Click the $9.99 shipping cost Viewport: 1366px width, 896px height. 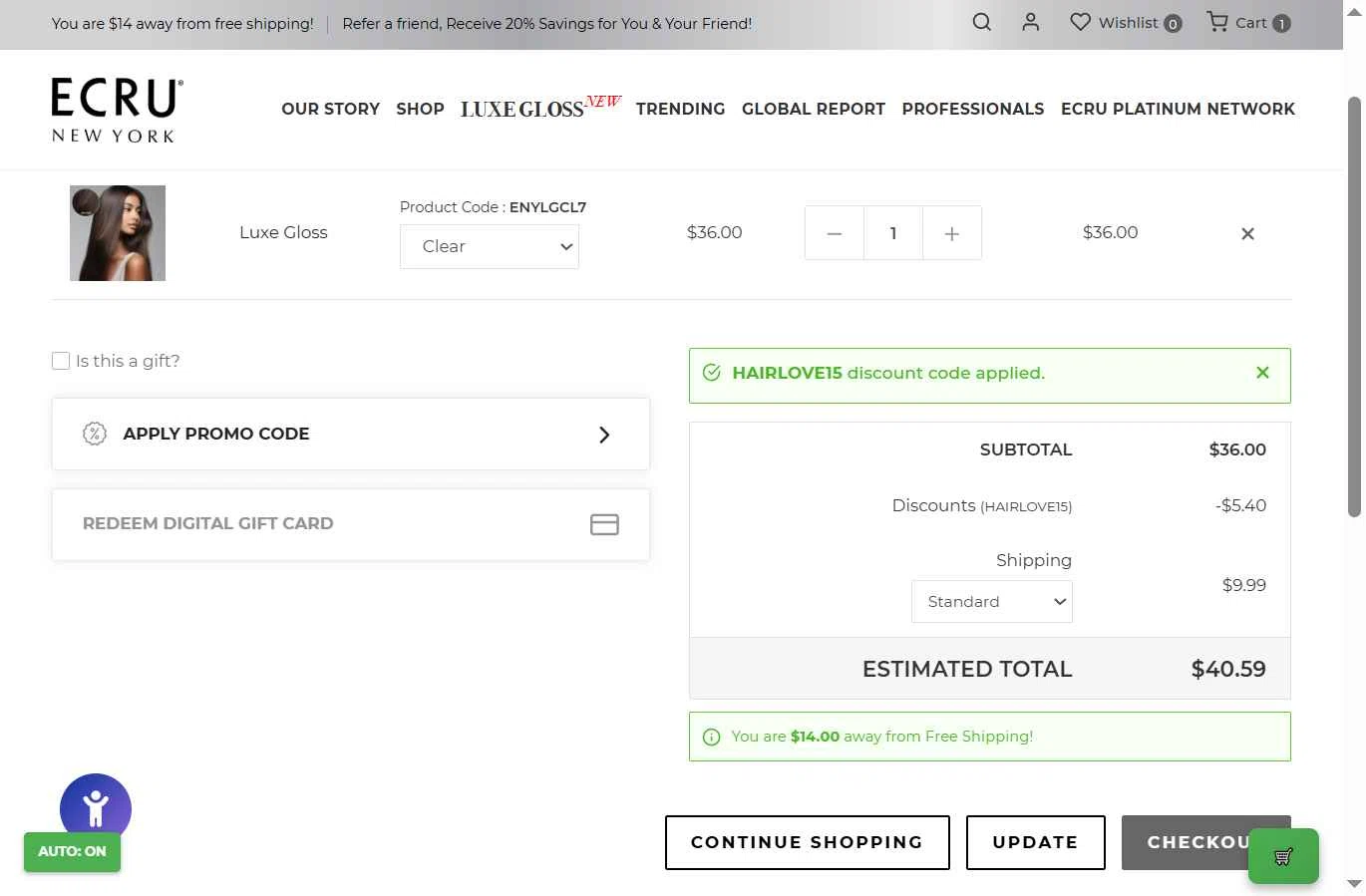pos(1244,585)
